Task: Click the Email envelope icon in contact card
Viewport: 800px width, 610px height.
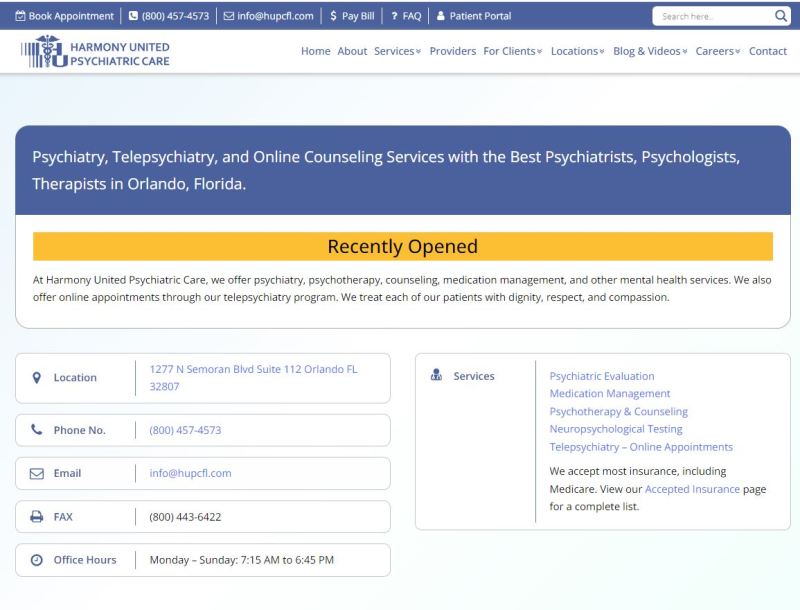Action: coord(37,473)
